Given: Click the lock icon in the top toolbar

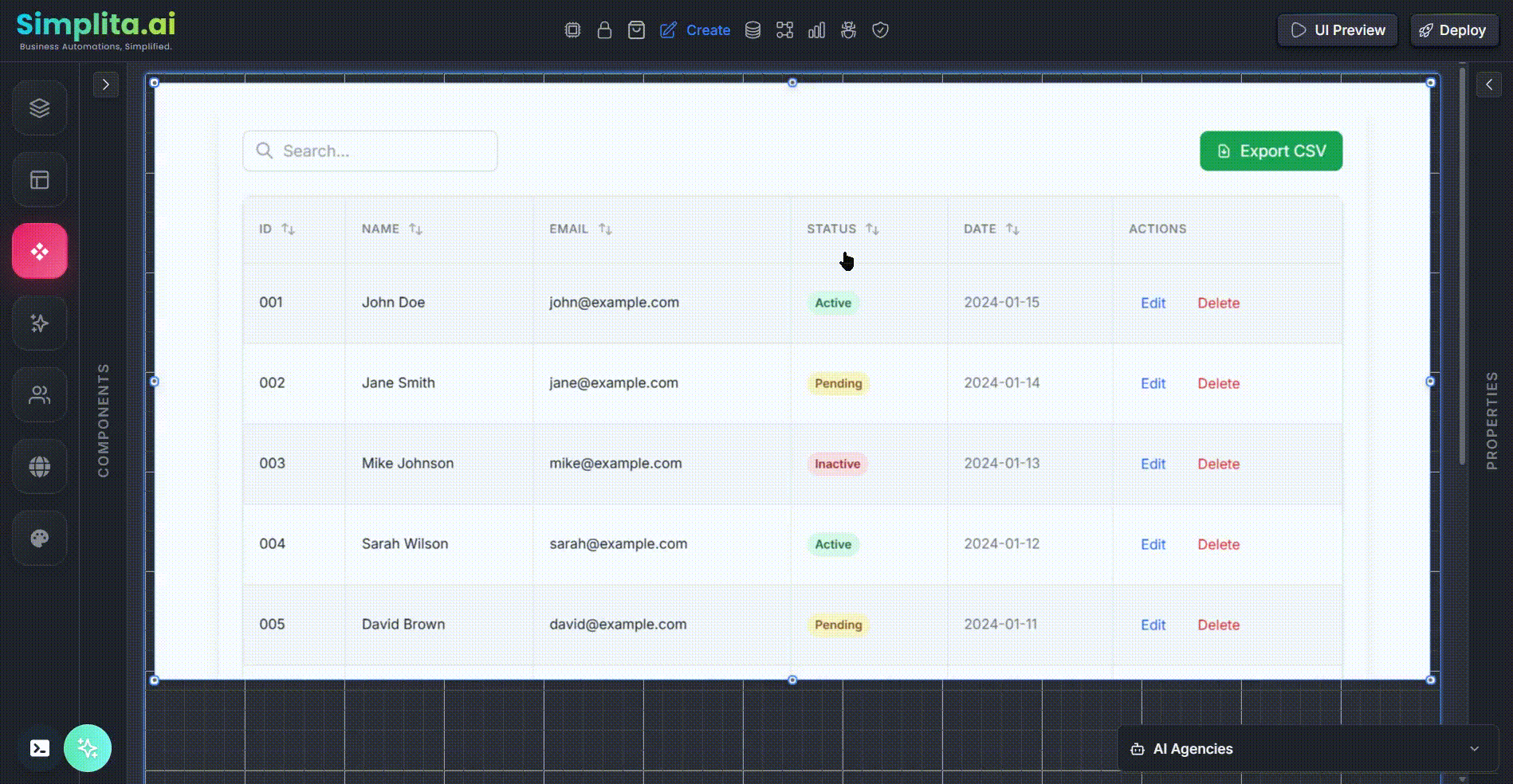Looking at the screenshot, I should tap(604, 29).
